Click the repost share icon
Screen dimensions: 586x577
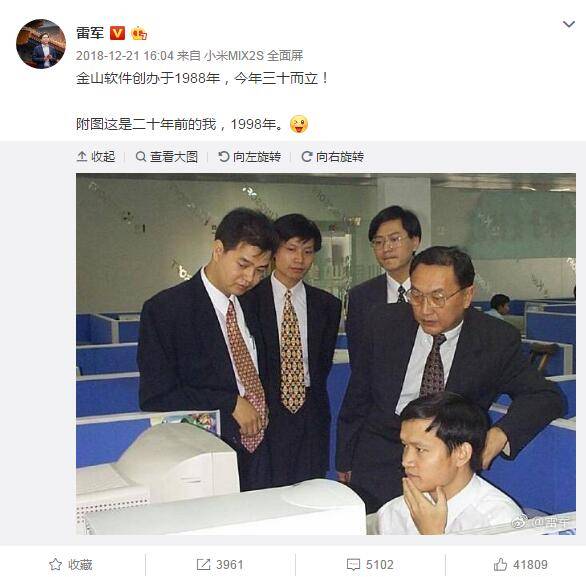(203, 564)
